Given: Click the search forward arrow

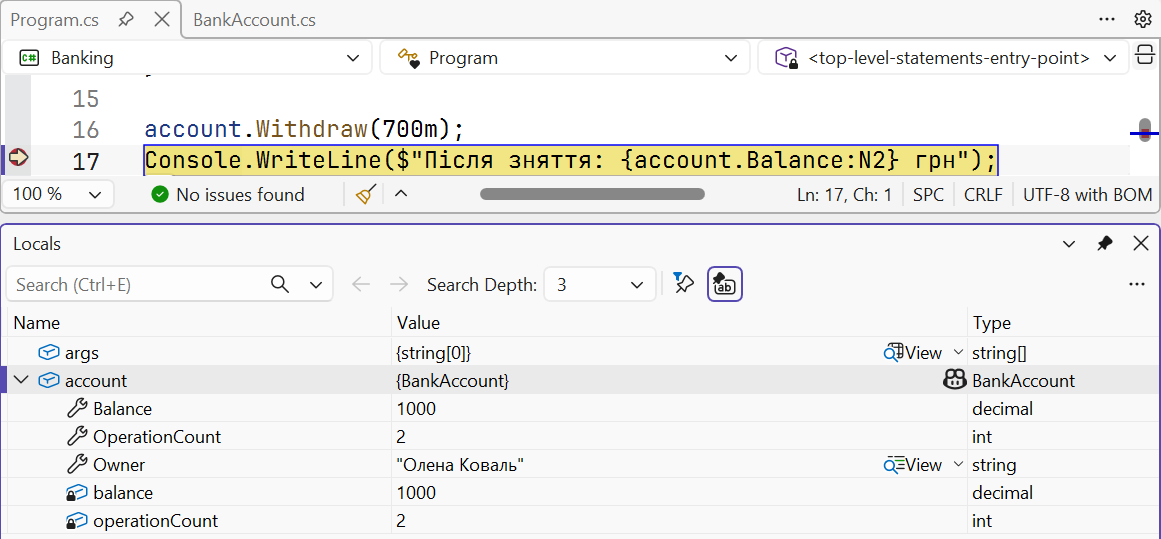Looking at the screenshot, I should 399,284.
